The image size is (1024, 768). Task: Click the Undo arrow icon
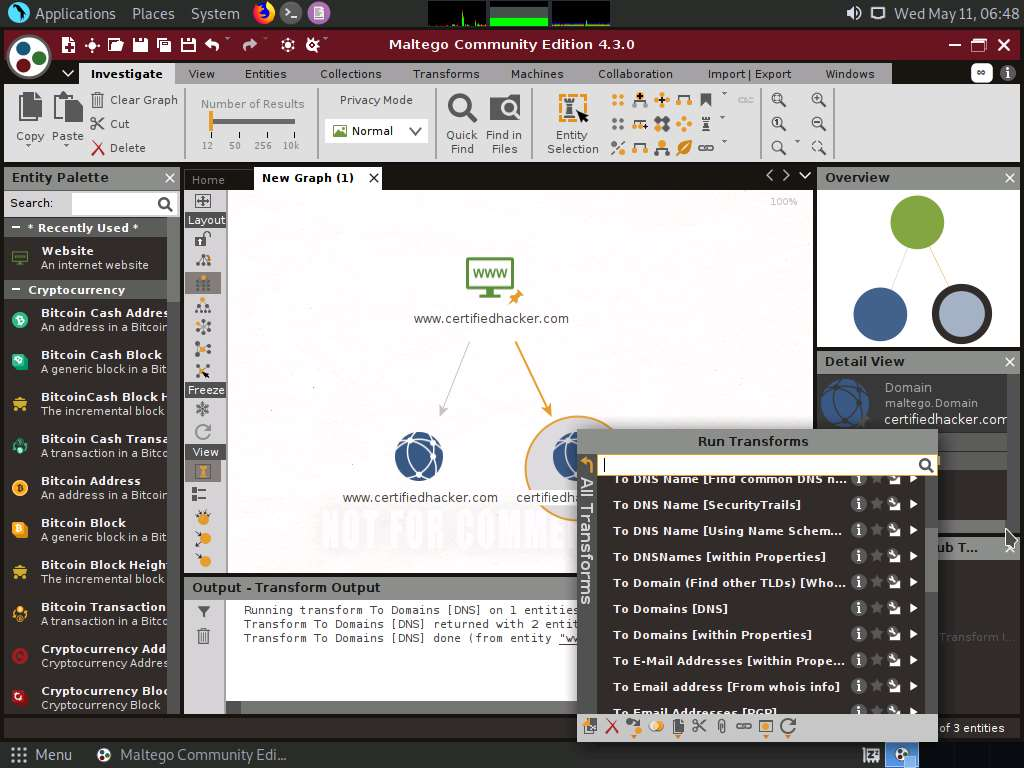point(212,44)
